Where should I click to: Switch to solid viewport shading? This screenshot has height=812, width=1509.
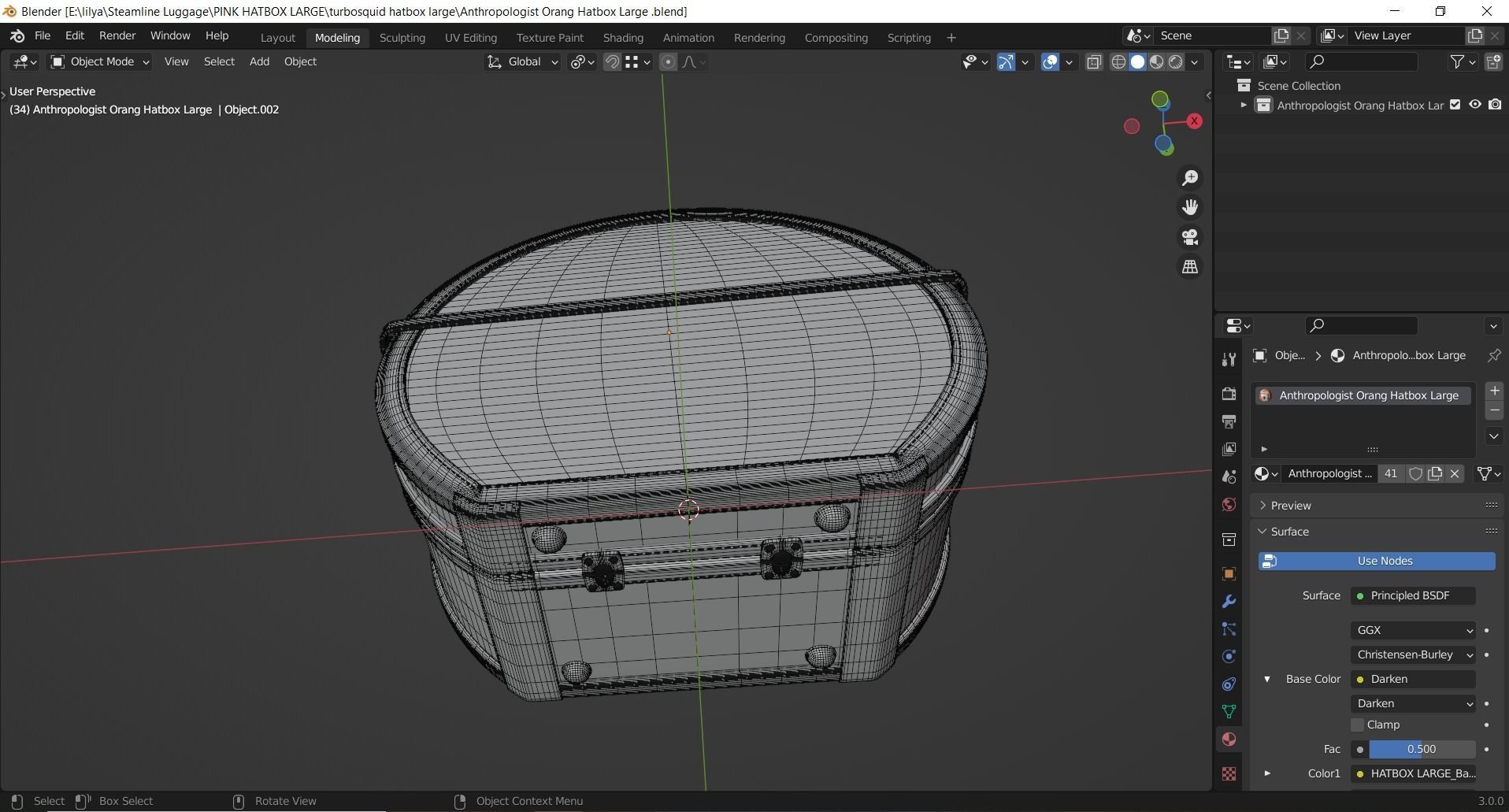coord(1137,61)
